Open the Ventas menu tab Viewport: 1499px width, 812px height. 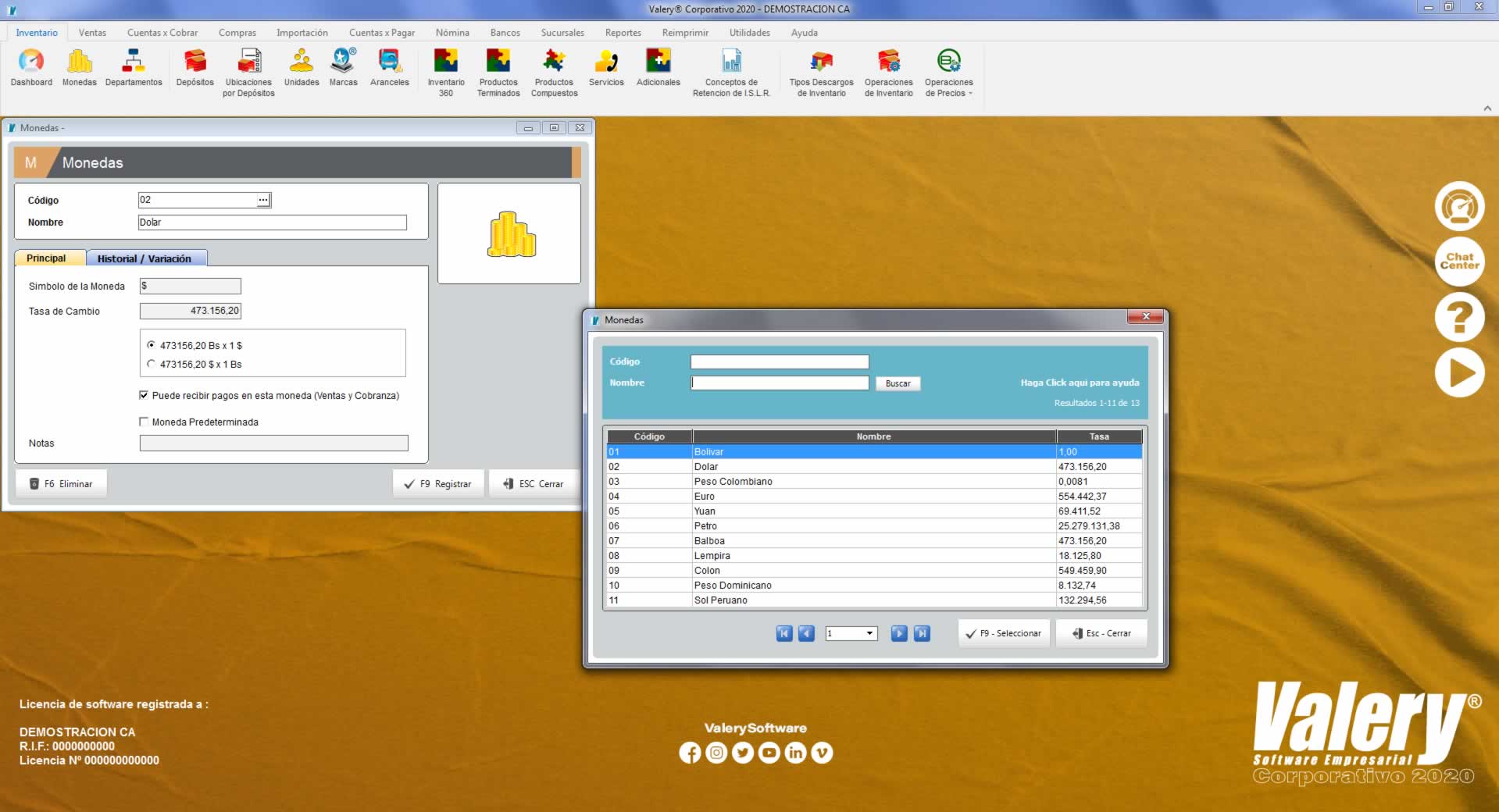pos(92,33)
